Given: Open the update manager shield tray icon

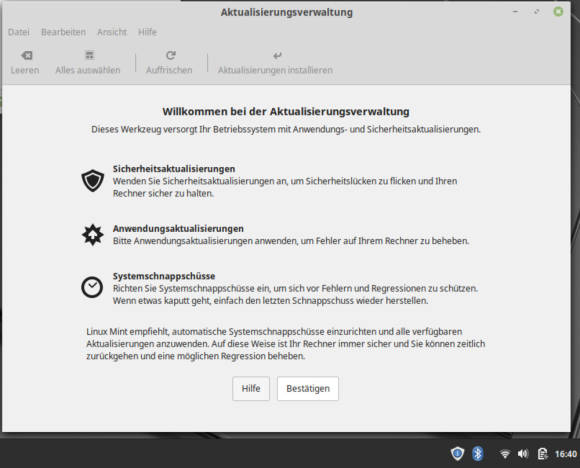Looking at the screenshot, I should point(457,454).
